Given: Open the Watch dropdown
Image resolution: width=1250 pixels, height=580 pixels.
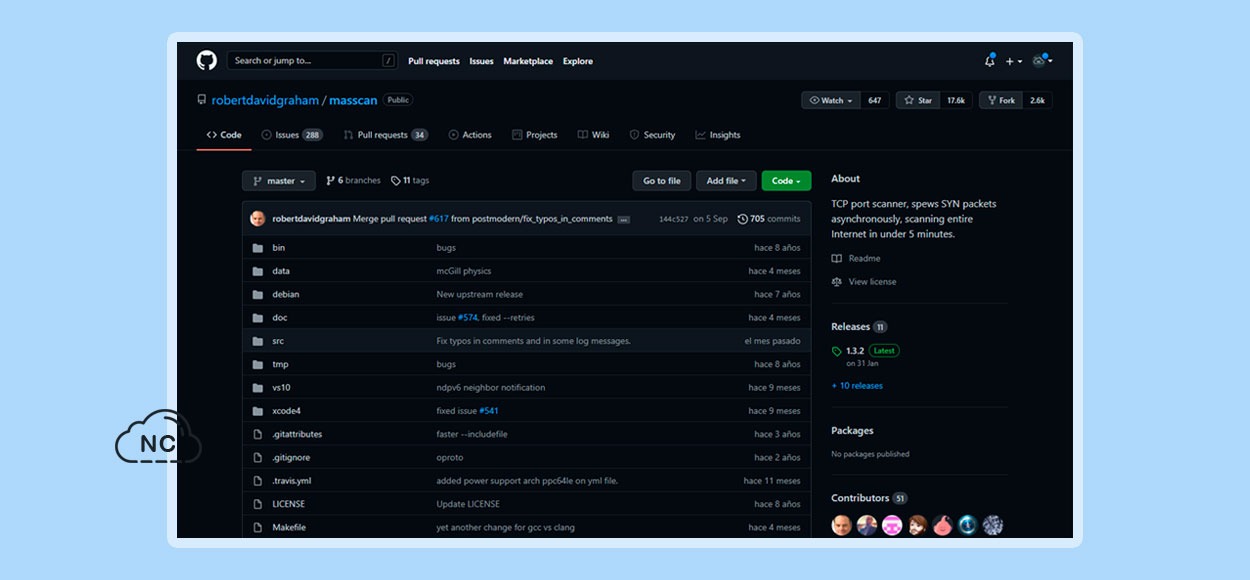Looking at the screenshot, I should [x=831, y=100].
